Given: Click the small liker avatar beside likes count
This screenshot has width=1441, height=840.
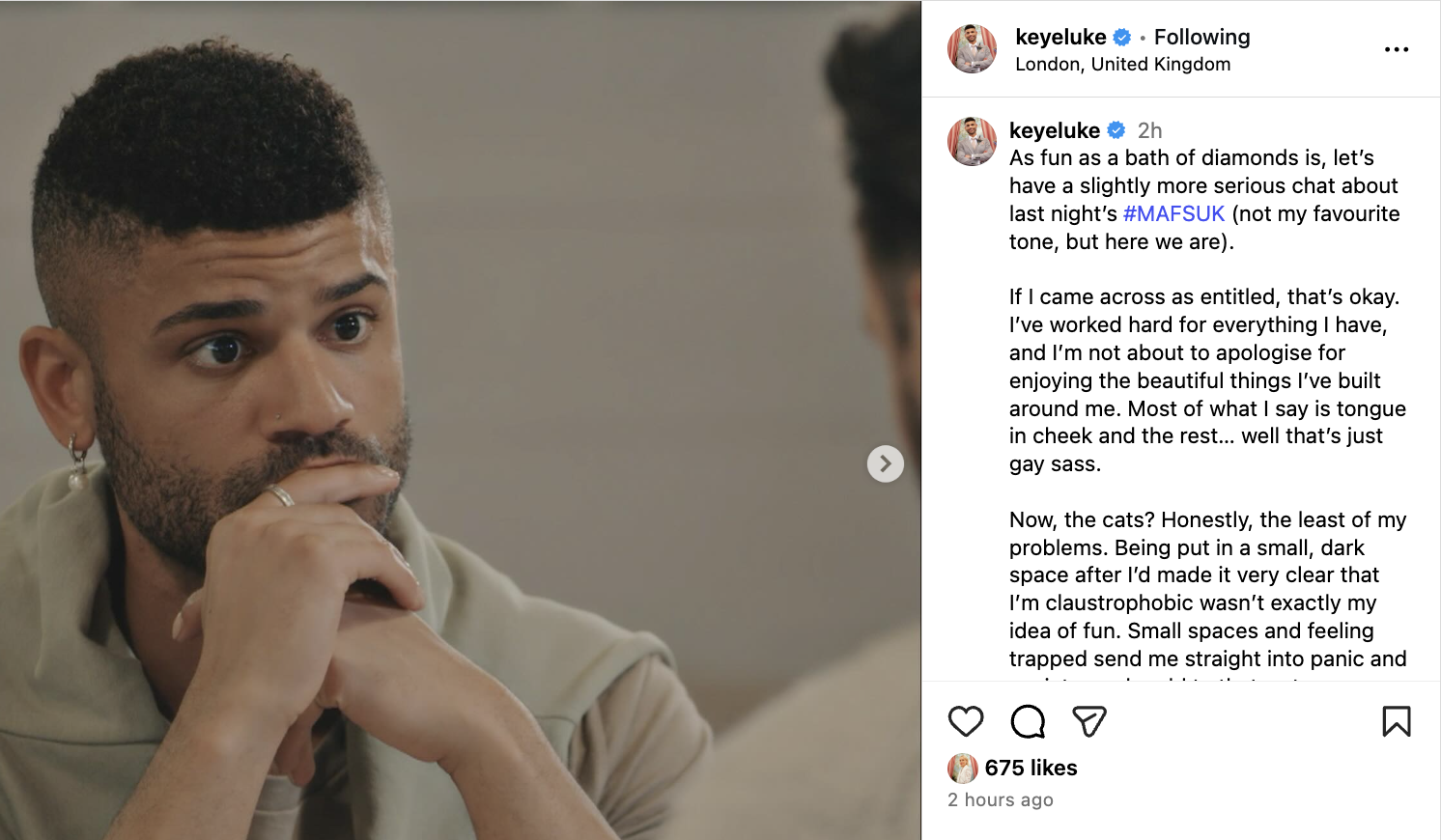Looking at the screenshot, I should click(x=962, y=768).
